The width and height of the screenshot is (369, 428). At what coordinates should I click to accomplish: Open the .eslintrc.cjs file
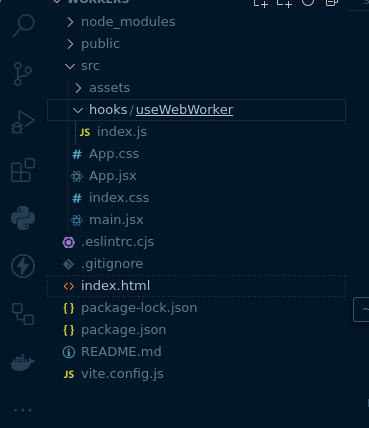point(196,242)
